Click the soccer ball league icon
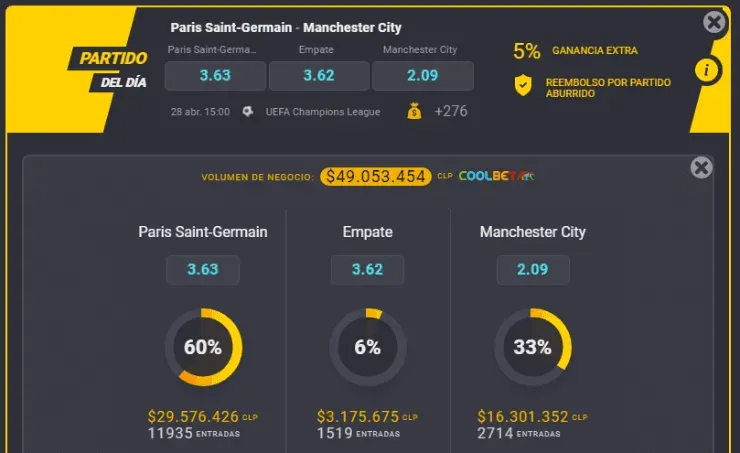Screen dimensions: 740x453 [249, 112]
